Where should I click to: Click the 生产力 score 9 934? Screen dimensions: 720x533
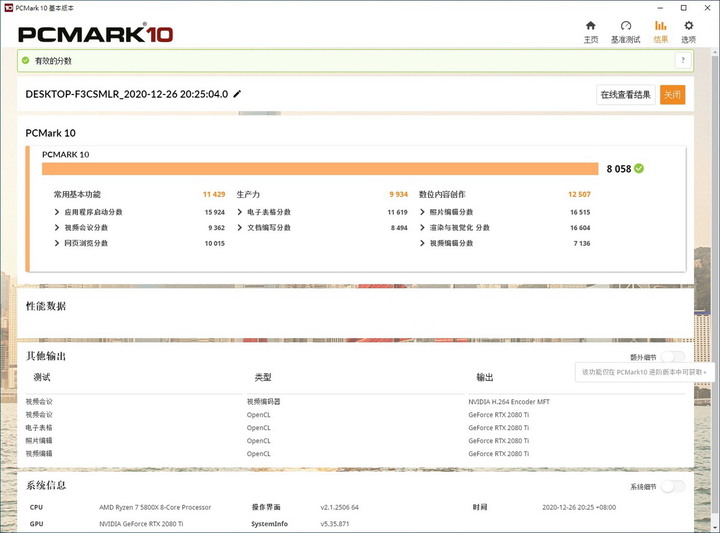coord(399,194)
